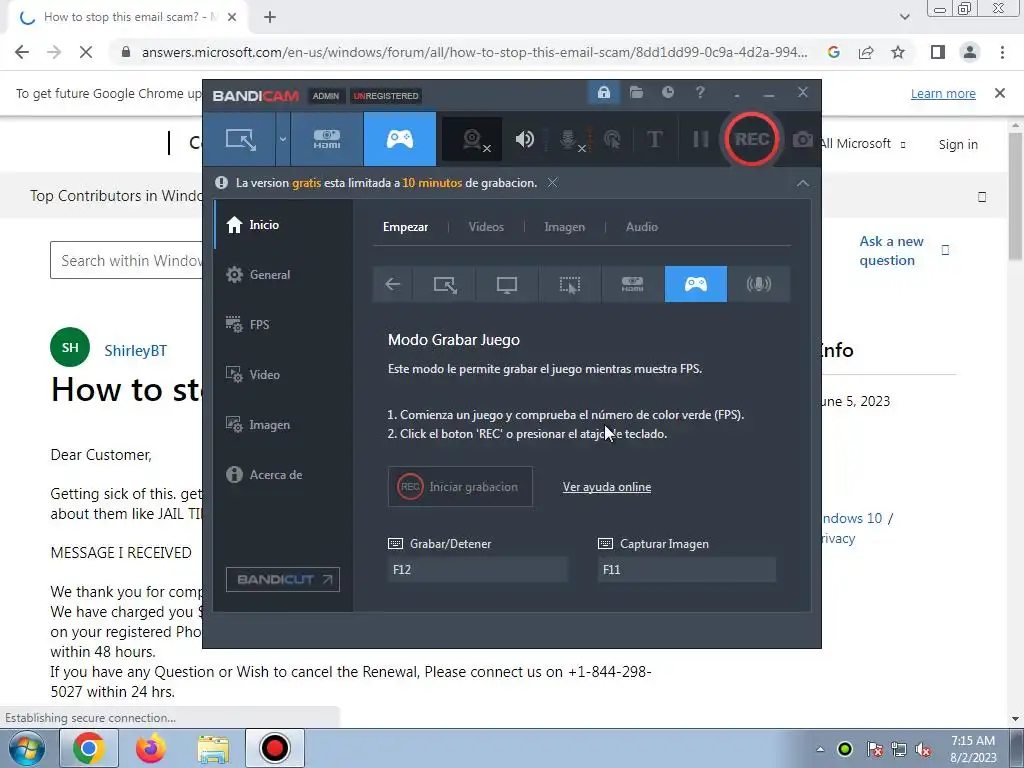Click Ask a new question link
1024x768 pixels.
pos(891,251)
